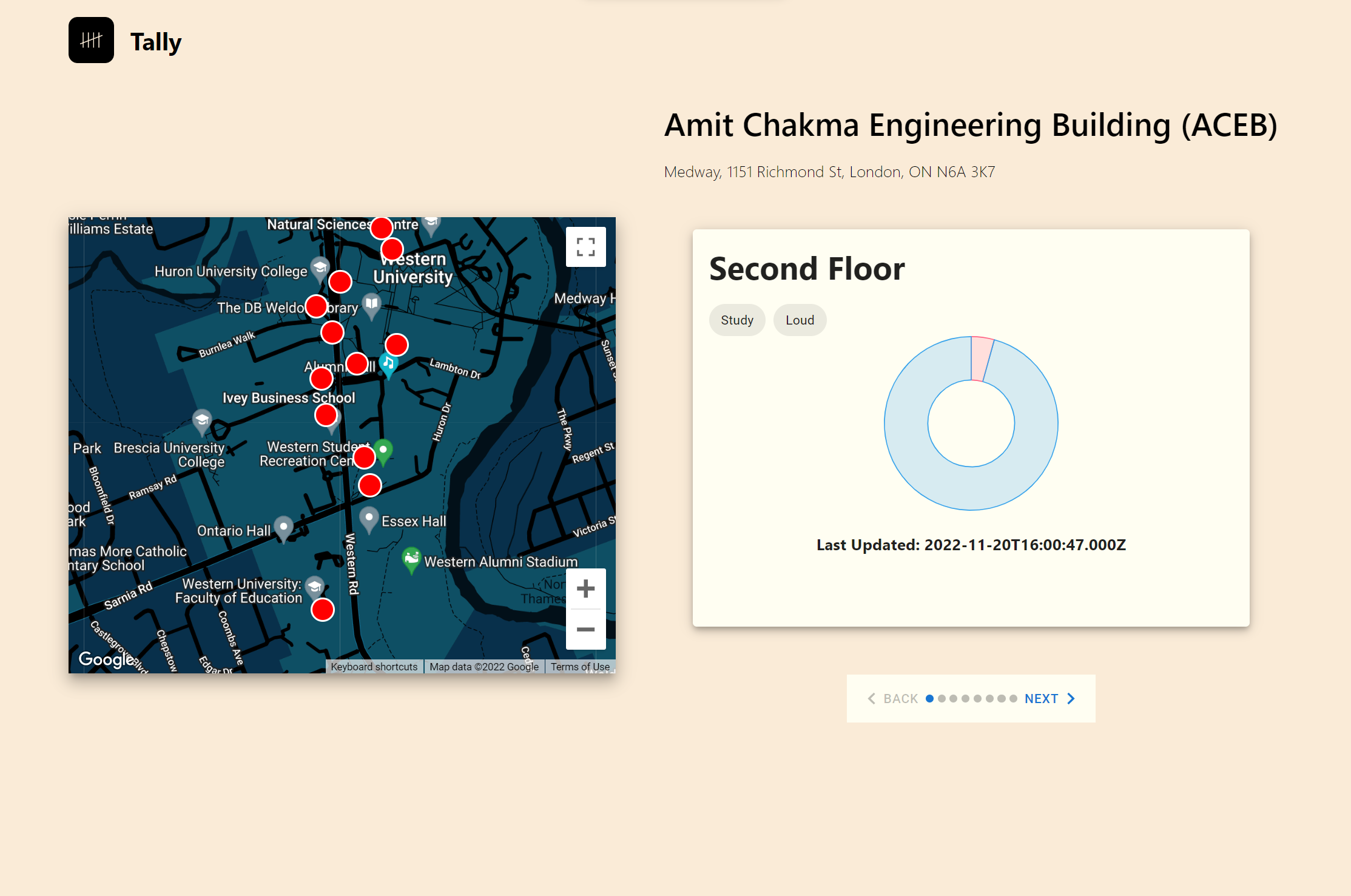Click the Amit Chakma Engineering Building title
Screen dimensions: 1351x896
coord(970,124)
